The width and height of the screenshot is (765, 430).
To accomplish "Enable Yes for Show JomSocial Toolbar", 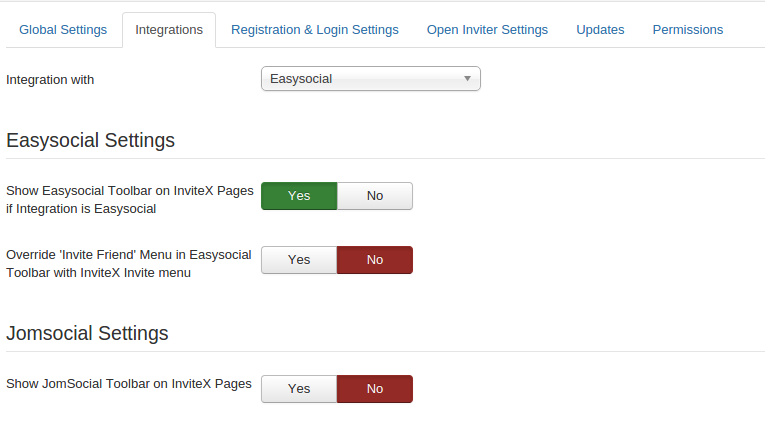I will click(299, 389).
